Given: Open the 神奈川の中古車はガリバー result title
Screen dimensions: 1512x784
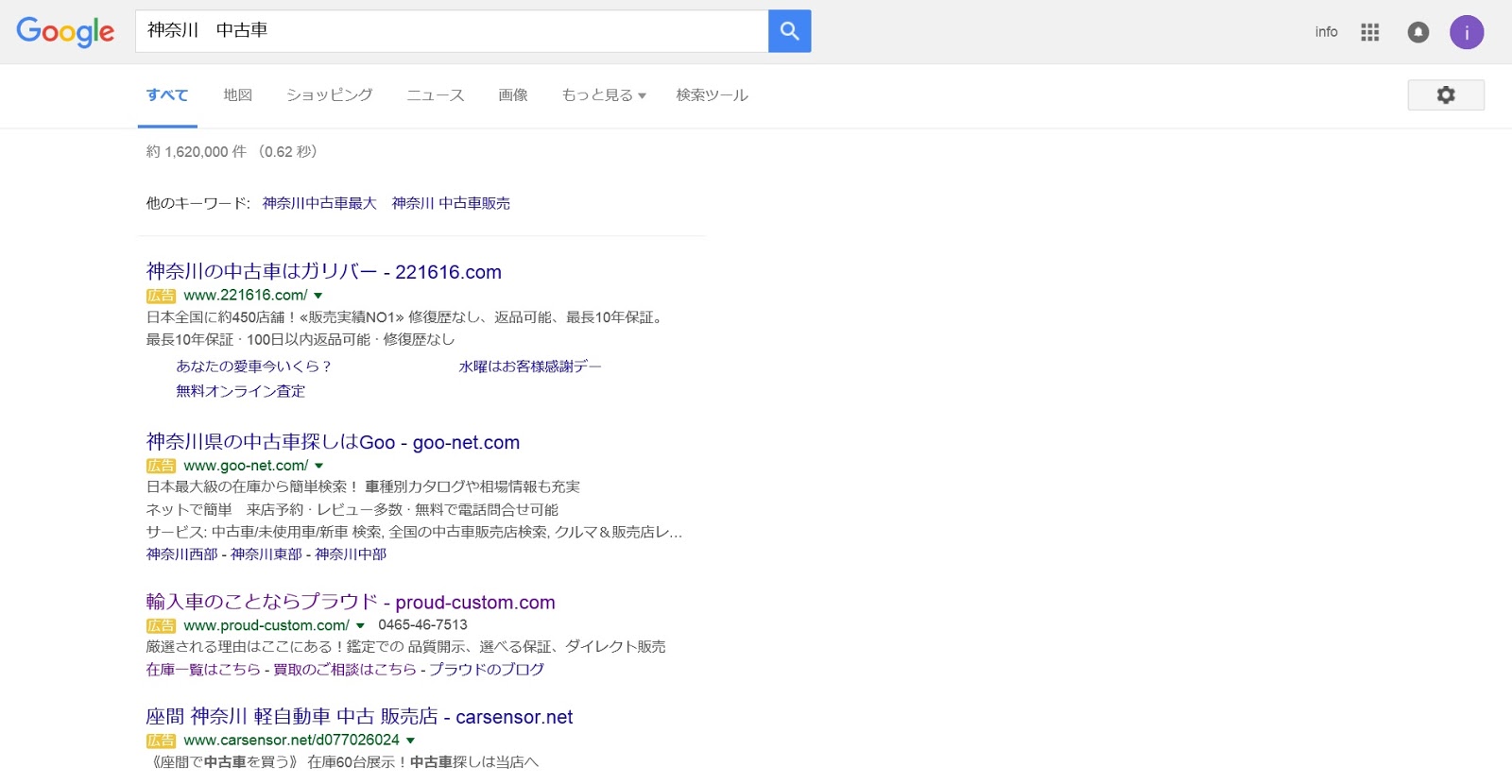Looking at the screenshot, I should 324,272.
